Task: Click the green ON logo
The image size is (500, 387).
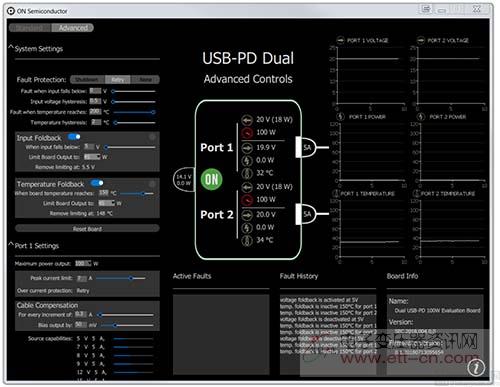Action: 211,179
